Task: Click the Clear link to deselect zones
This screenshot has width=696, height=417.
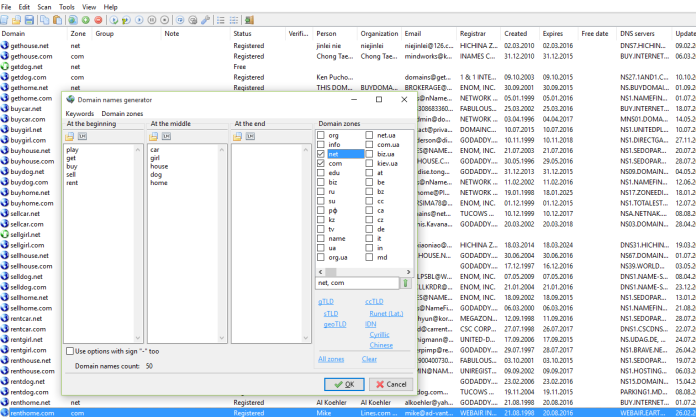Action: coord(369,358)
